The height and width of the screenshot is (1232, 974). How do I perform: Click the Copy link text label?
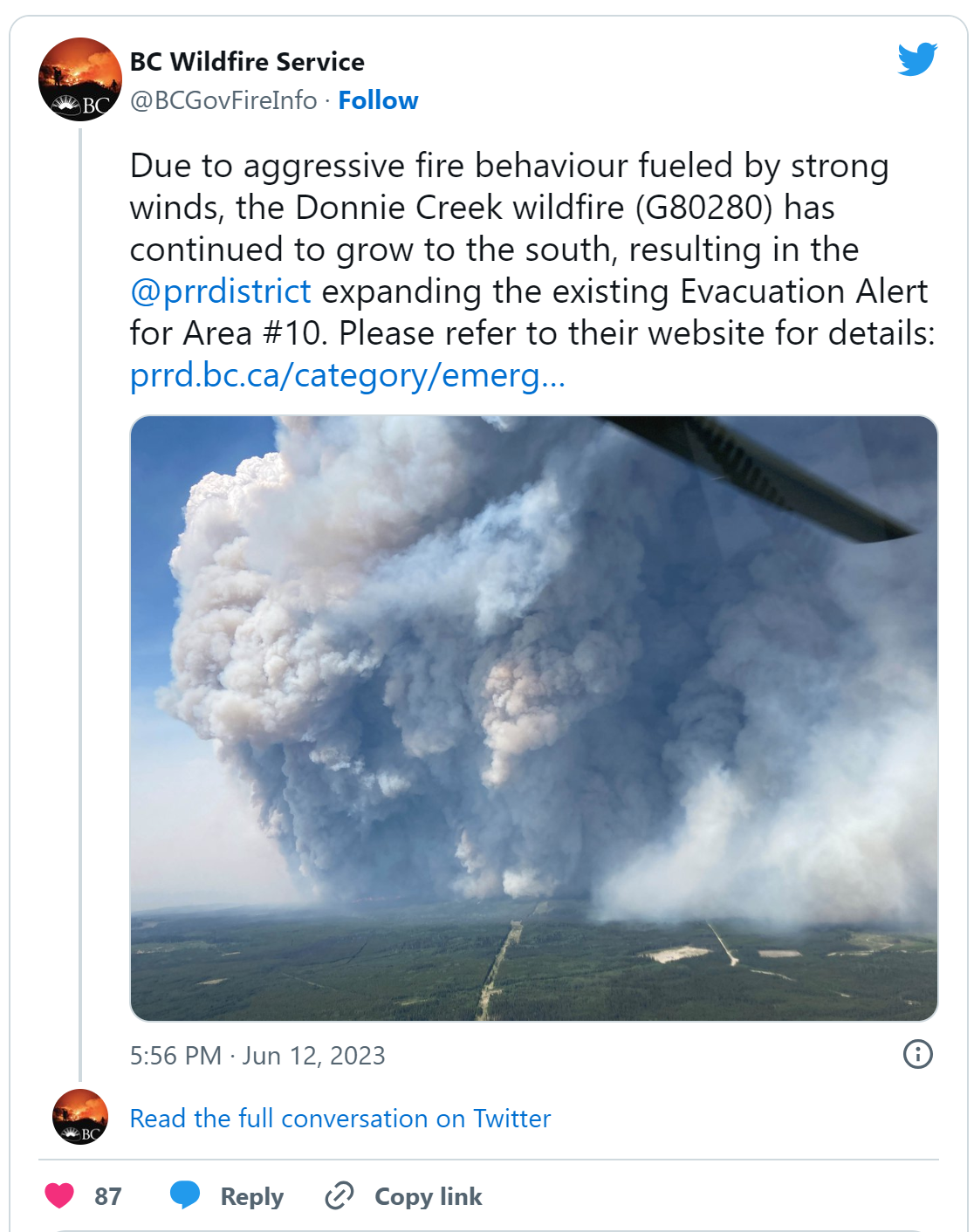429,1196
